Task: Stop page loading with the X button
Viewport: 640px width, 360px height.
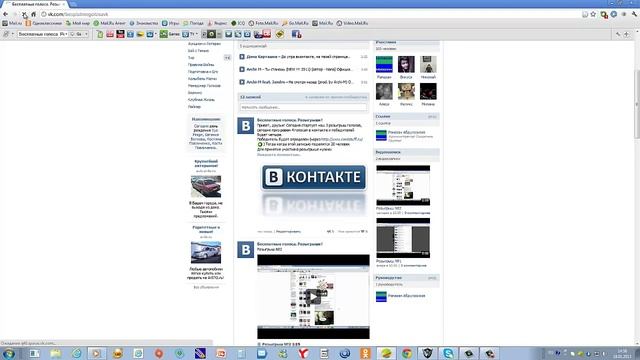Action: 24,14
